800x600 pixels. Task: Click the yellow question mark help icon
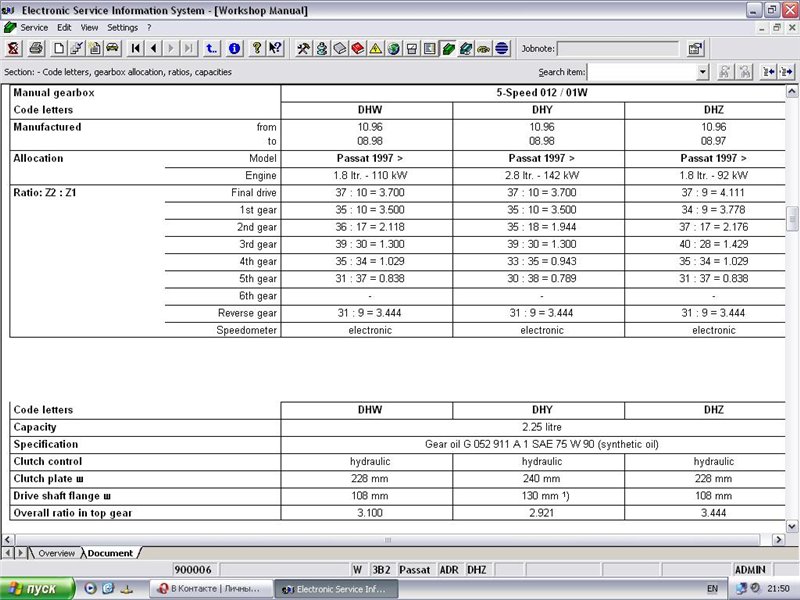[257, 48]
